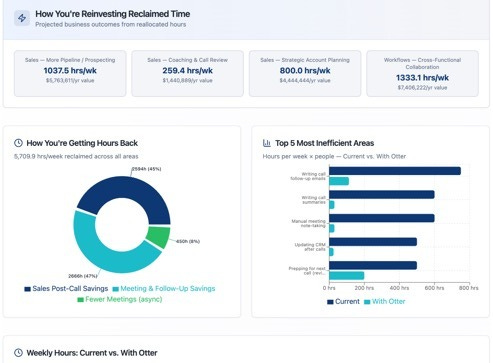
Task: Click the '0 hrs' axis tick label
Action: pos(329,288)
